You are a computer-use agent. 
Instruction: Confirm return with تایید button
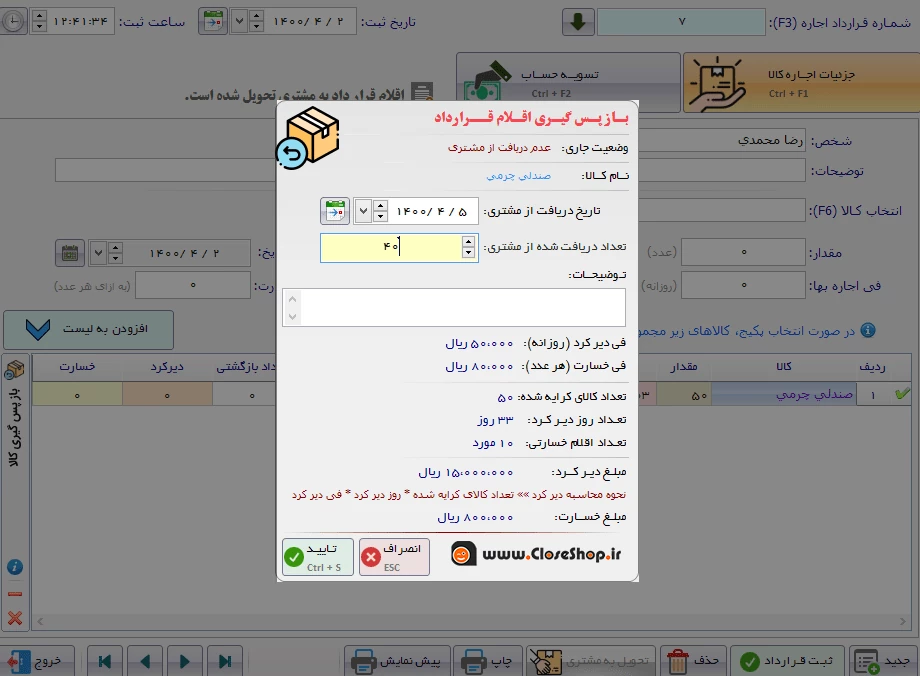[x=317, y=557]
